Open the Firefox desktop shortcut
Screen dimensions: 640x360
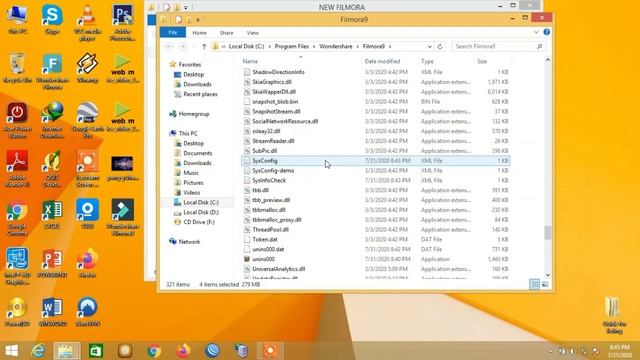pyautogui.click(x=87, y=263)
